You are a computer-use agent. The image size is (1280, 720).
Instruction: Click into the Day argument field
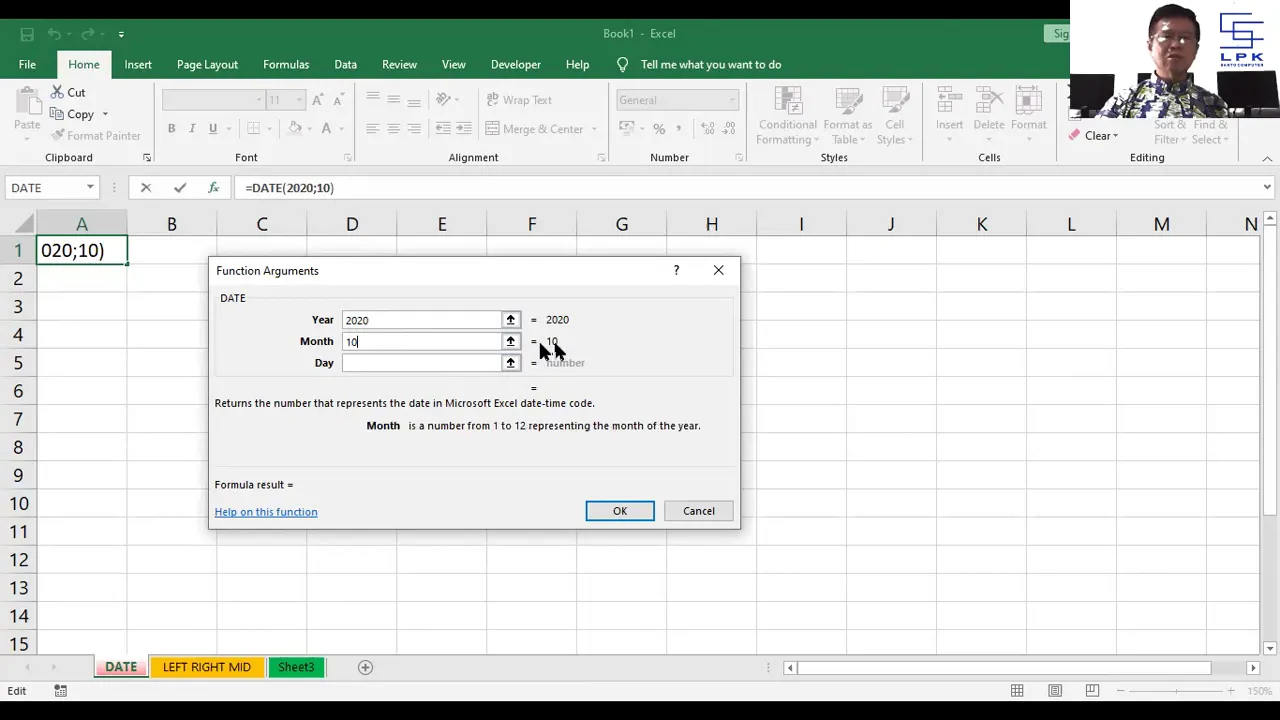(x=421, y=363)
